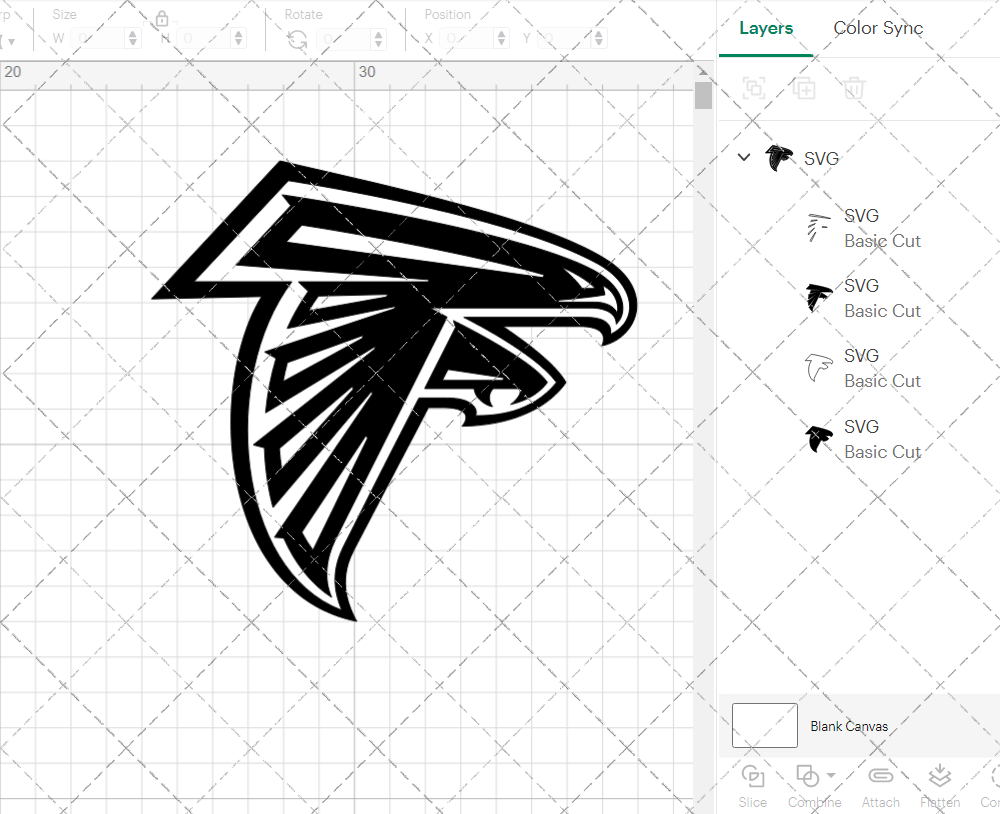Click the Group icon in Layers panel
This screenshot has height=814, width=1000.
coord(753,88)
